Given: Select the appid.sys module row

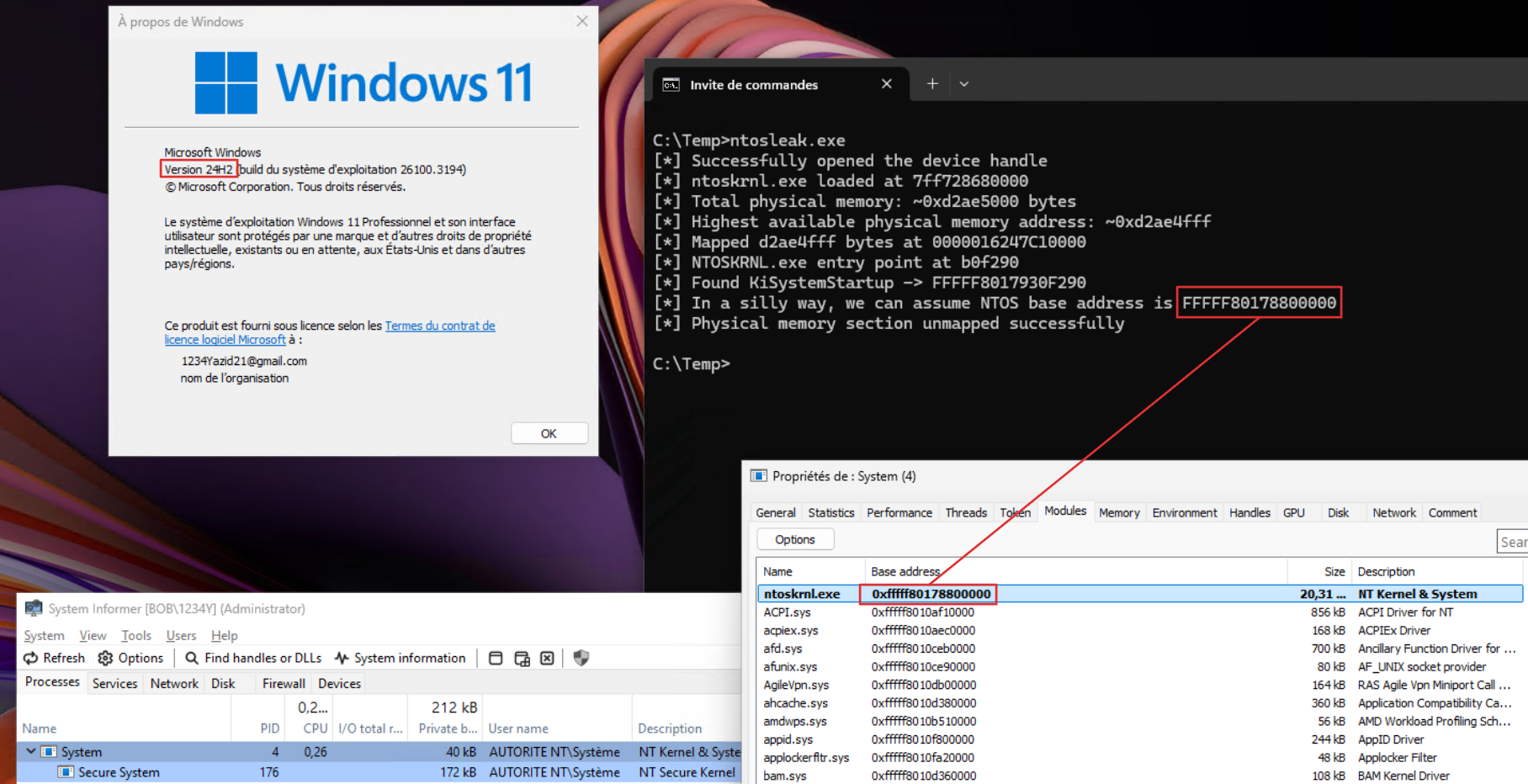Looking at the screenshot, I should pyautogui.click(x=1140, y=739).
